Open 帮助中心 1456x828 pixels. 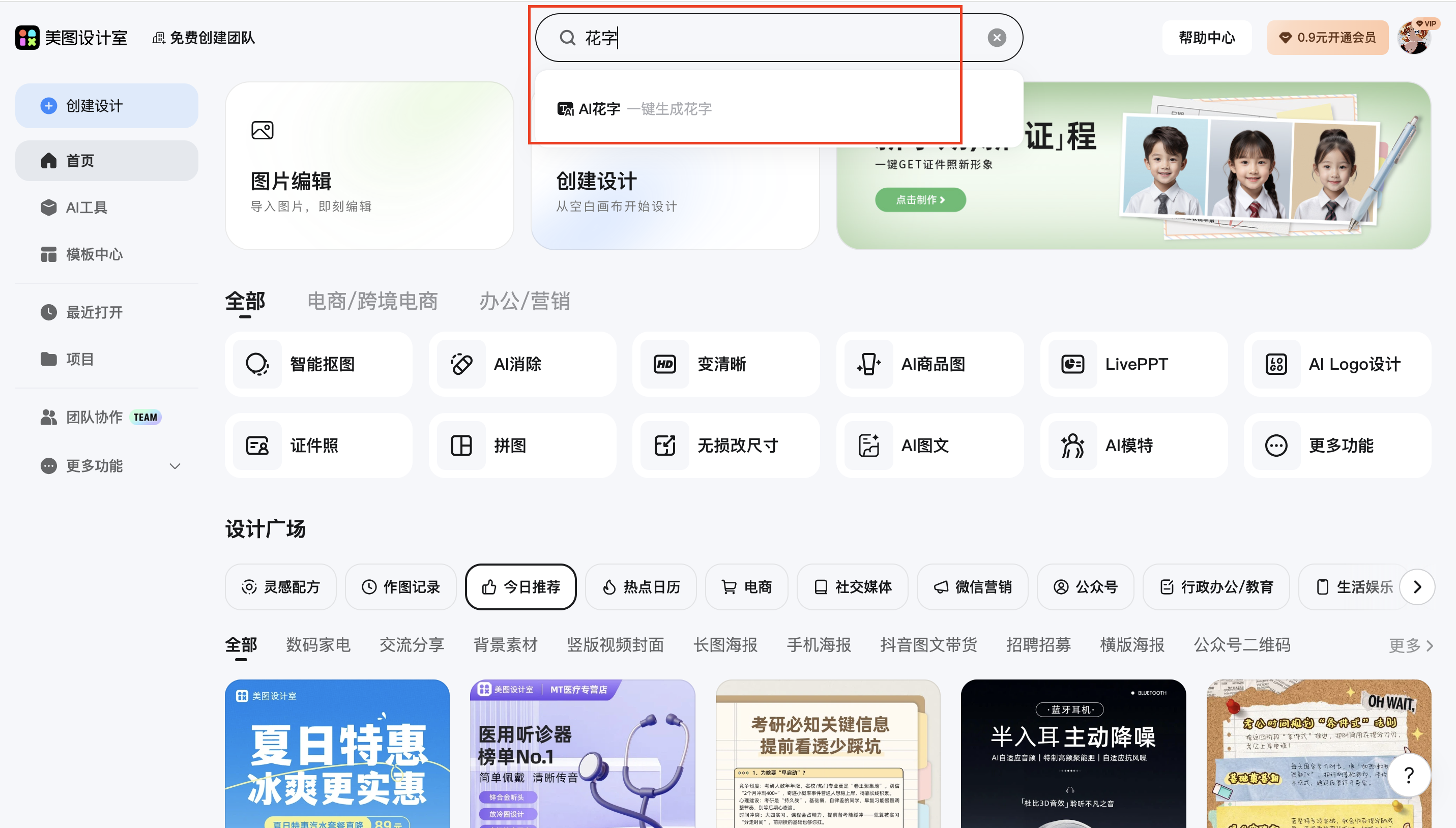point(1207,38)
